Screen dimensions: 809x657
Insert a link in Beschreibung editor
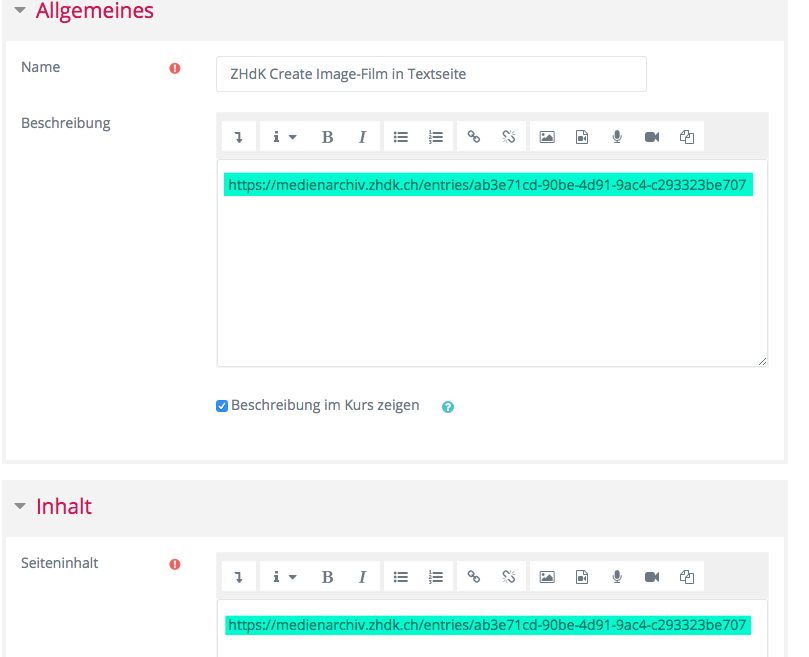pyautogui.click(x=474, y=137)
